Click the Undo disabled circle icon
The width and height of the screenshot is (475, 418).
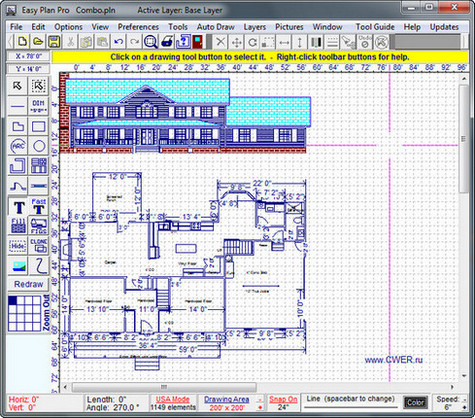(x=365, y=42)
